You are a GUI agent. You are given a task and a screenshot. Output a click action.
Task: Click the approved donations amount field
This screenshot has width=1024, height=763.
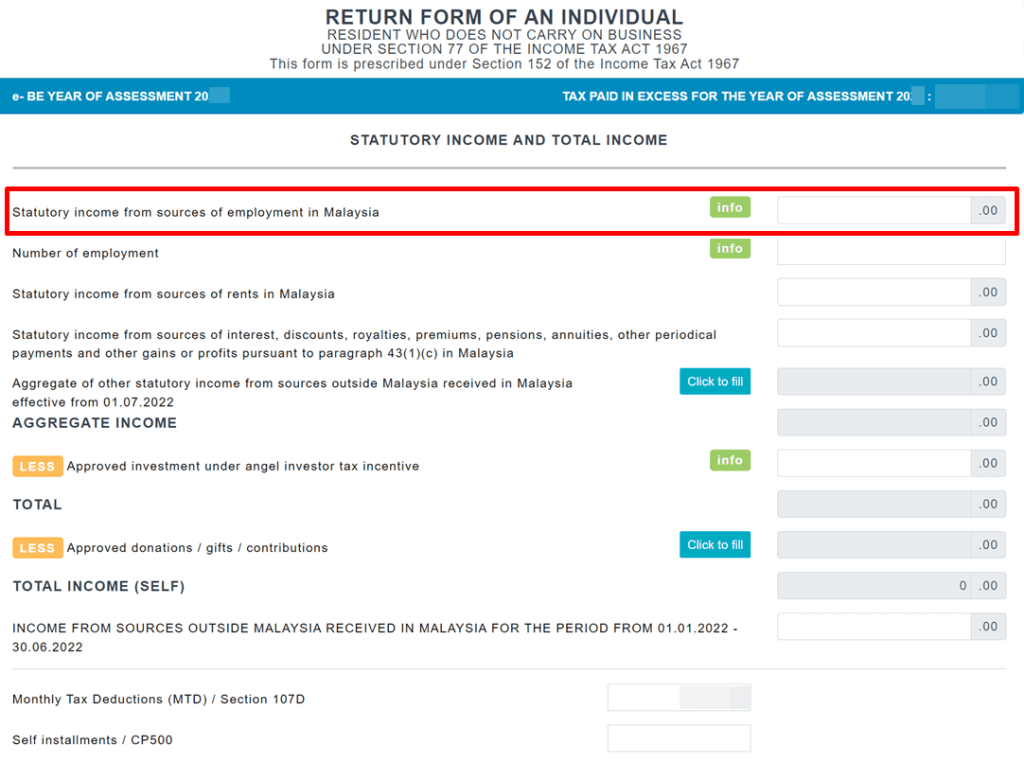873,546
